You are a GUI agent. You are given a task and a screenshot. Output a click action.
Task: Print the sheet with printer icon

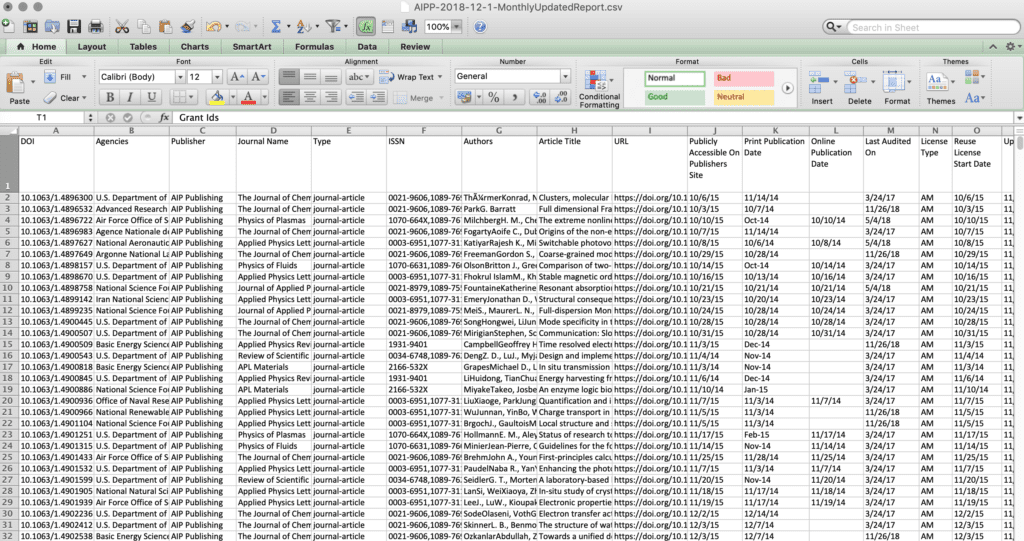(96, 27)
